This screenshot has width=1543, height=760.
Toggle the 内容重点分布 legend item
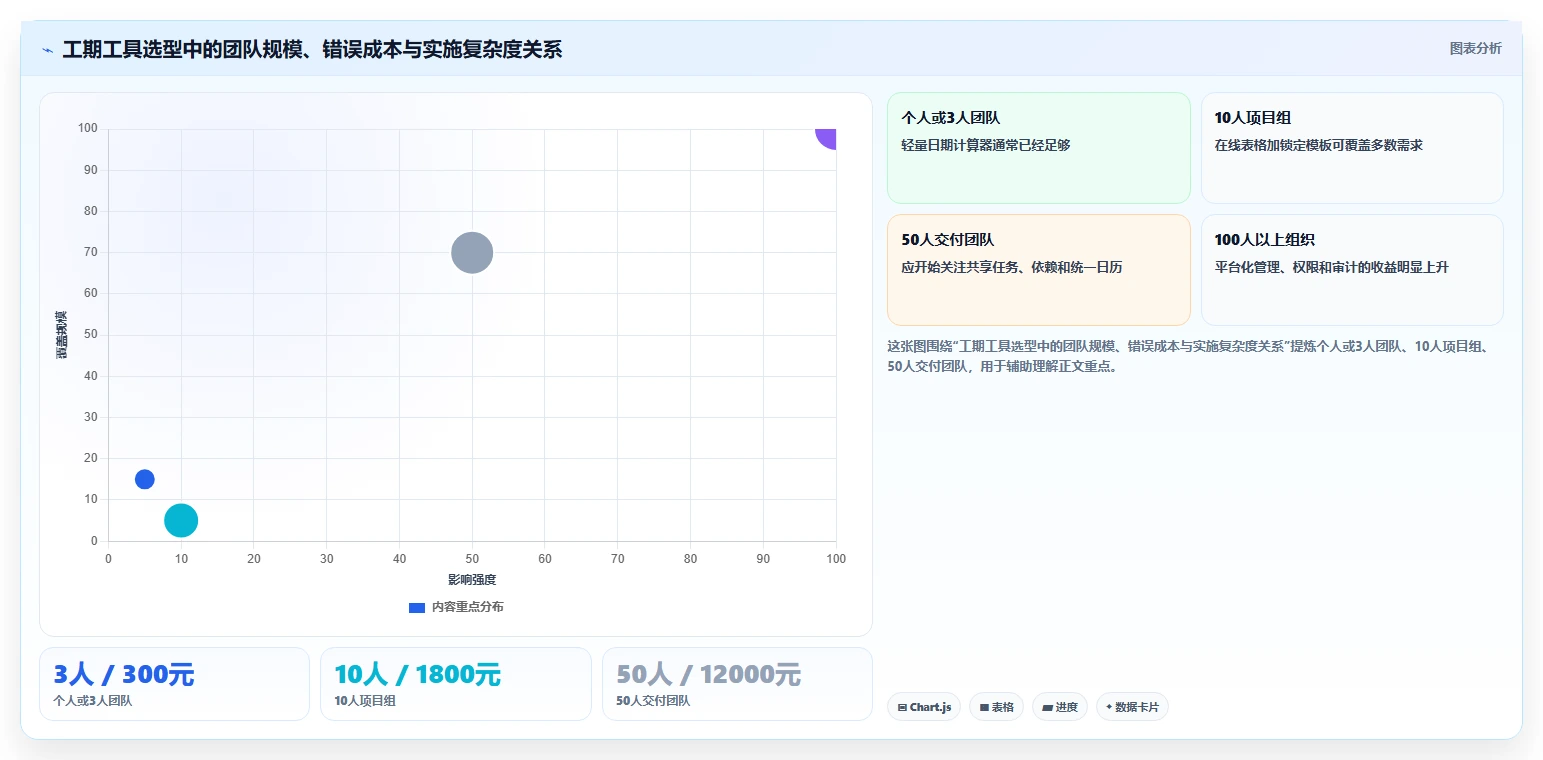click(456, 607)
